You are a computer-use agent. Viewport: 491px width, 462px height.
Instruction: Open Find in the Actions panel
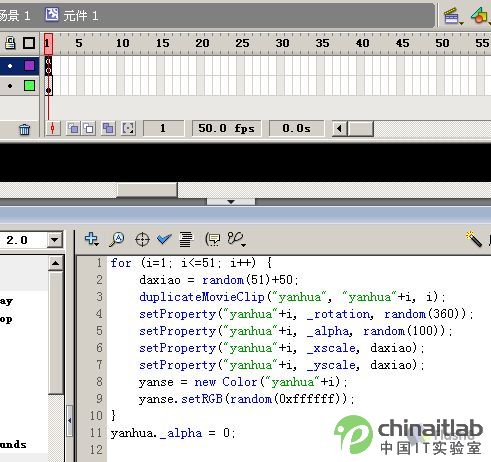(x=117, y=239)
